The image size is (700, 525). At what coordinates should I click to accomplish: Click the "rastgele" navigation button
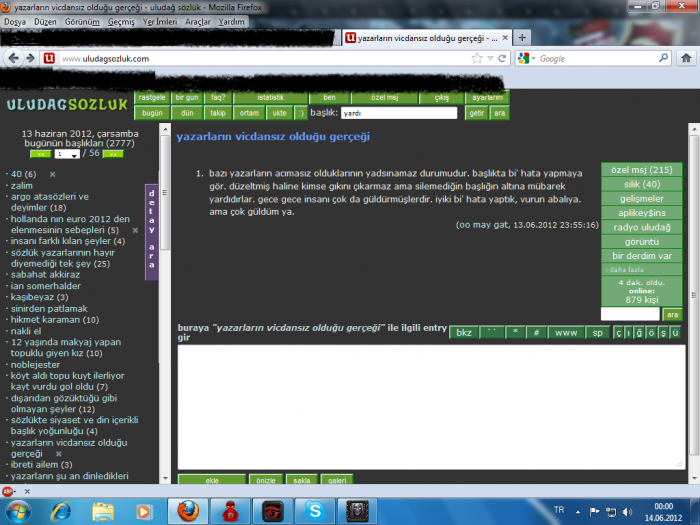pos(152,98)
